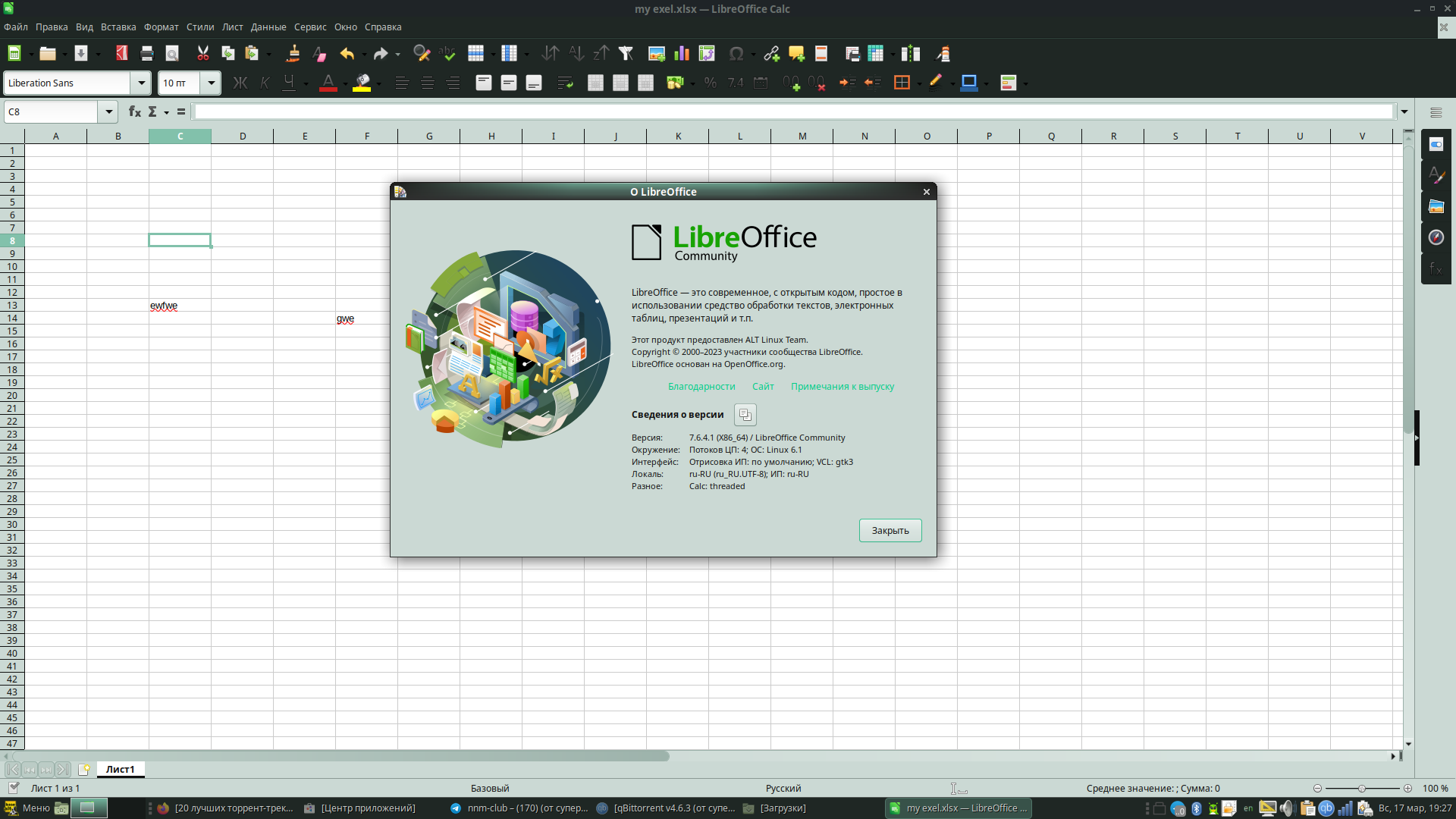This screenshot has width=1456, height=819.
Task: Click the Insert Hyperlink icon
Action: coord(771,53)
